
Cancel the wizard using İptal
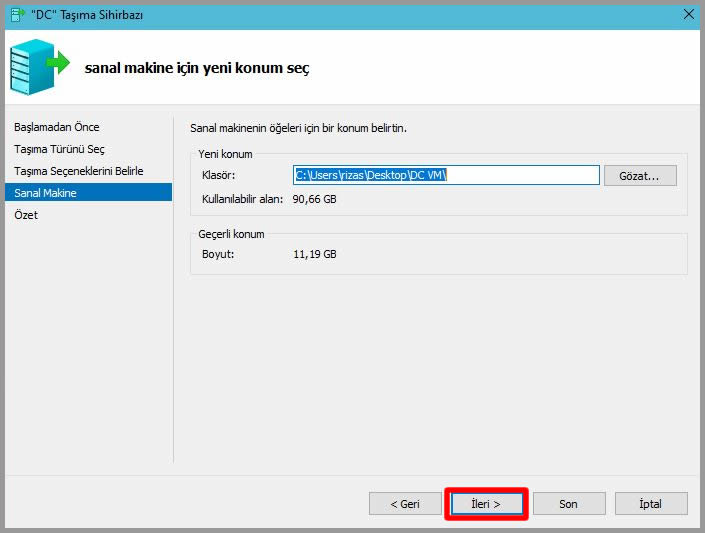tap(651, 504)
